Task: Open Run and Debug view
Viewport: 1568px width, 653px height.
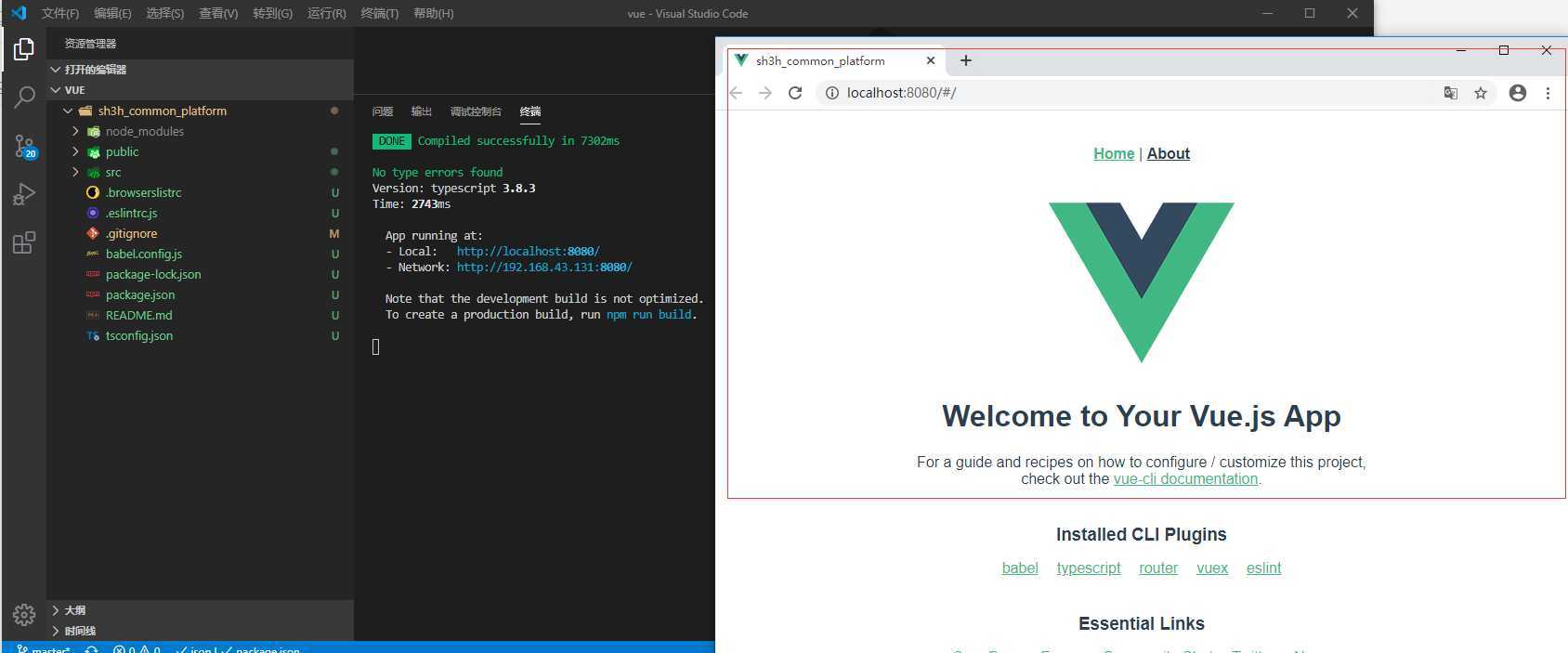Action: click(x=24, y=194)
